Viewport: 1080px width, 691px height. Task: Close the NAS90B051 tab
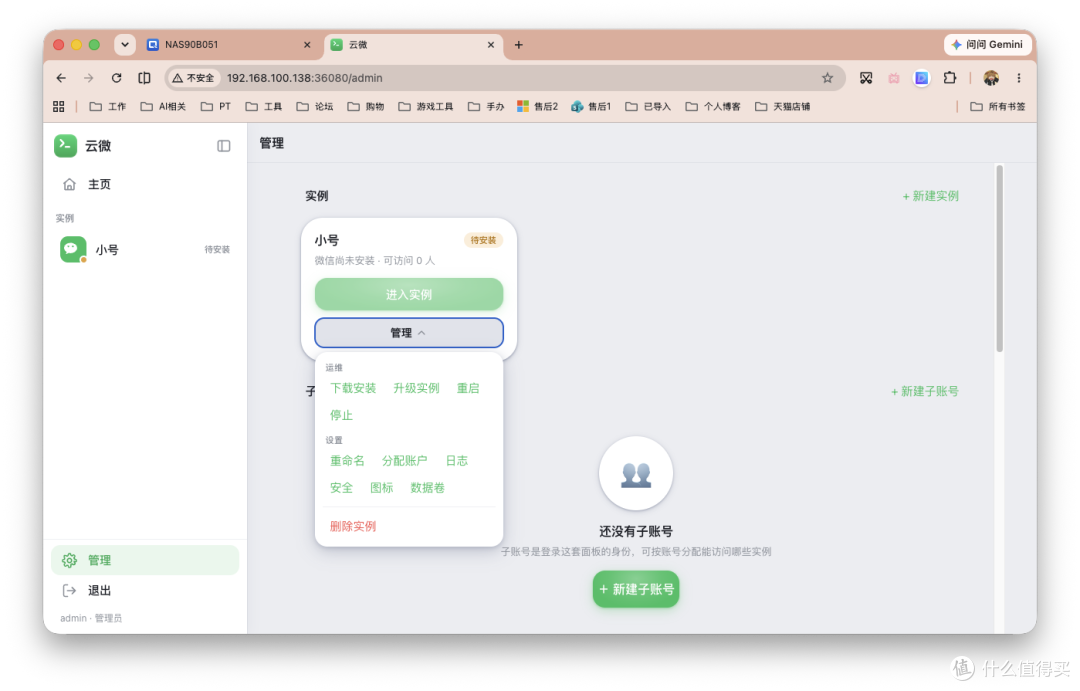pos(307,45)
